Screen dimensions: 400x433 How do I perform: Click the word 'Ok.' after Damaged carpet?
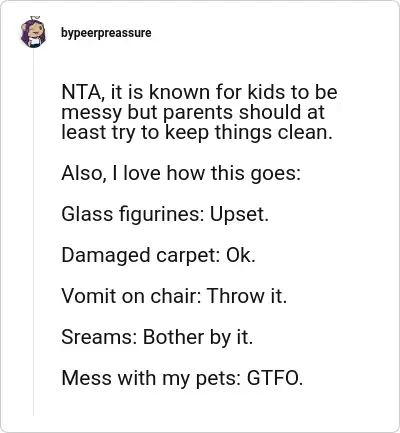(241, 255)
